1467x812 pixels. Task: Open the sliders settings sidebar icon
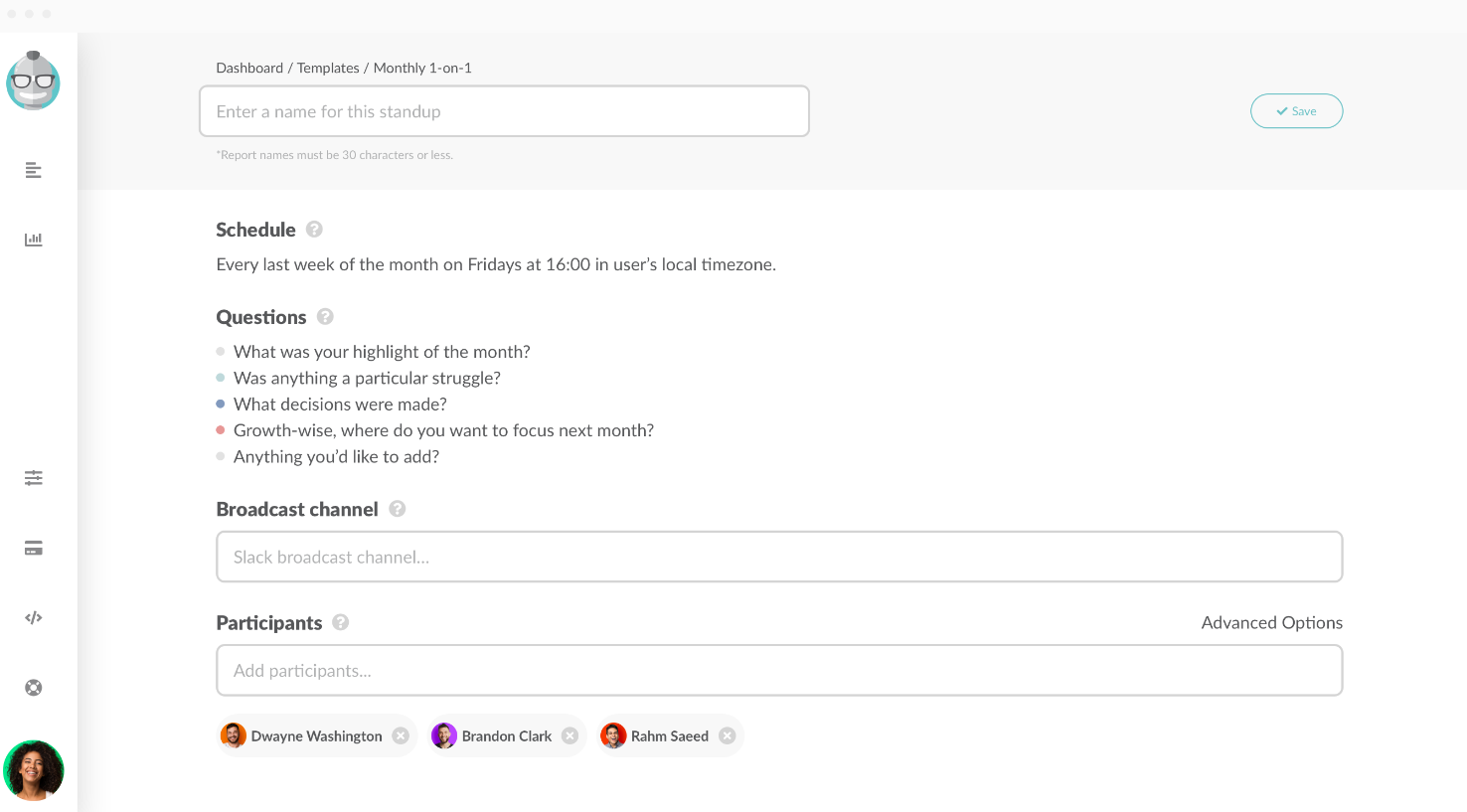34,478
